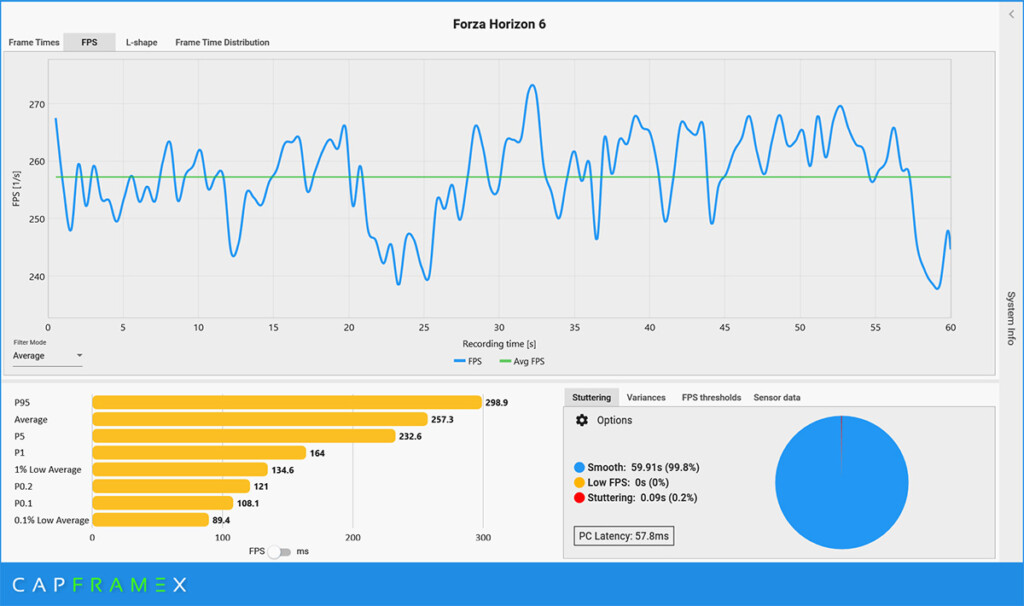
Task: Open the Filter Mode Average dropdown
Action: 48,356
